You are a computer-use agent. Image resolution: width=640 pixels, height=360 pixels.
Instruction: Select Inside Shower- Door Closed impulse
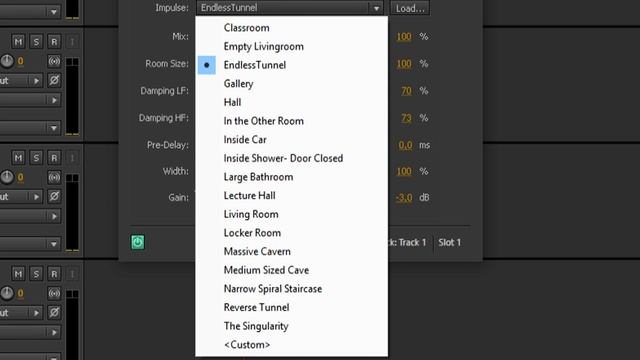point(283,158)
